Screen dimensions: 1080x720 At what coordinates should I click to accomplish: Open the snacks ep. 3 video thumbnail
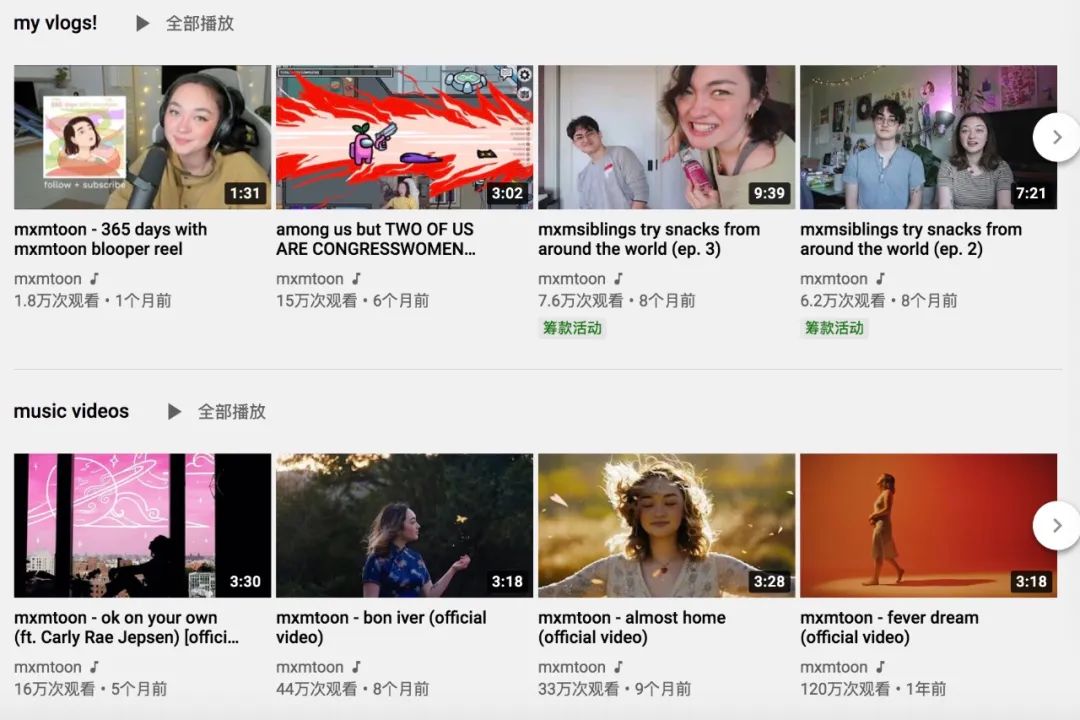(666, 137)
